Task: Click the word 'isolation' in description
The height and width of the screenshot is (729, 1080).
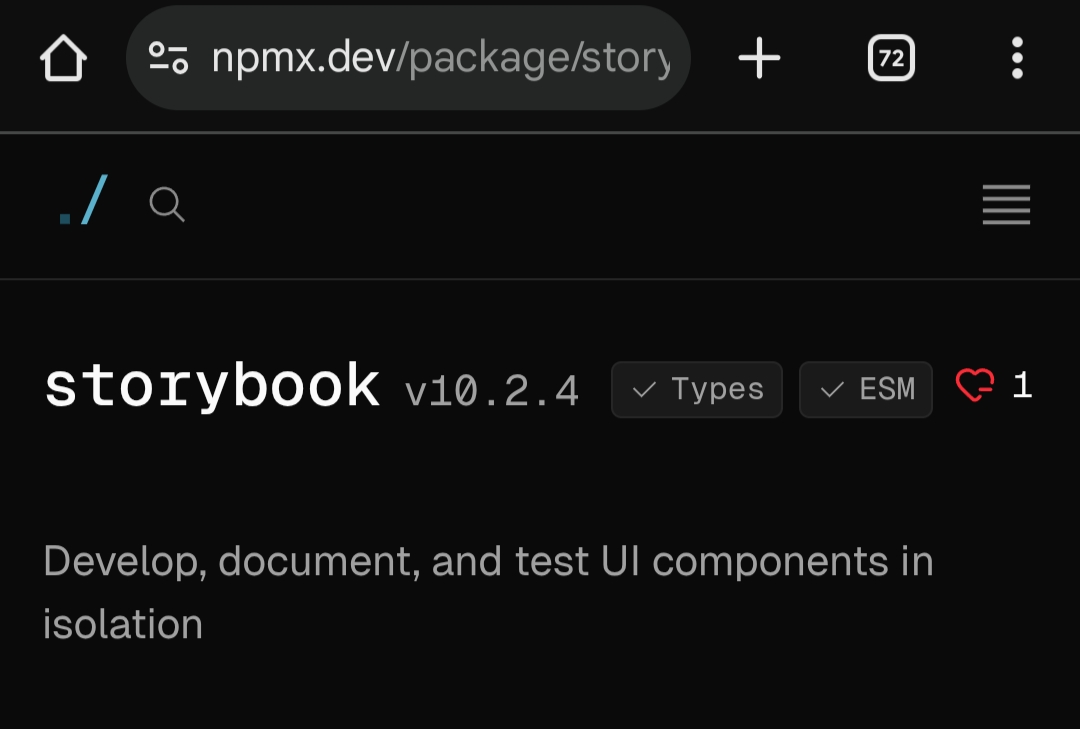Action: coord(123,624)
